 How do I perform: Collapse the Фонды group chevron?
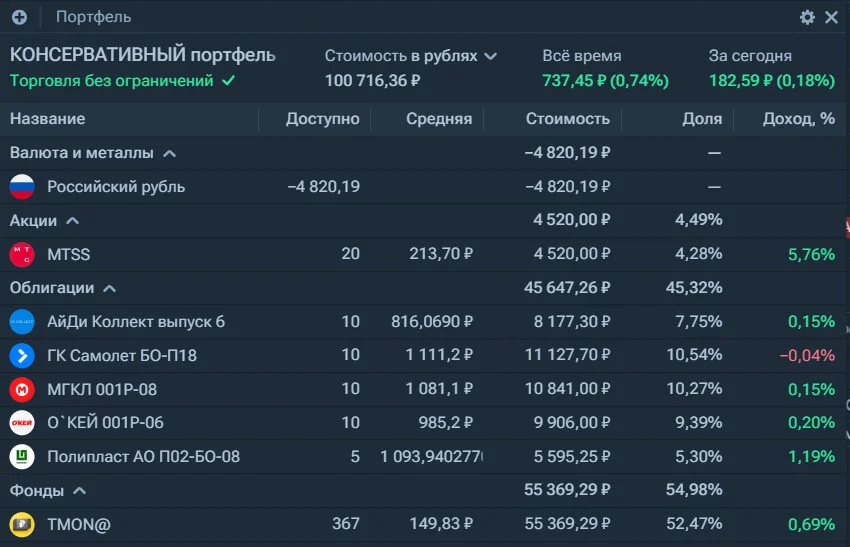[80, 491]
